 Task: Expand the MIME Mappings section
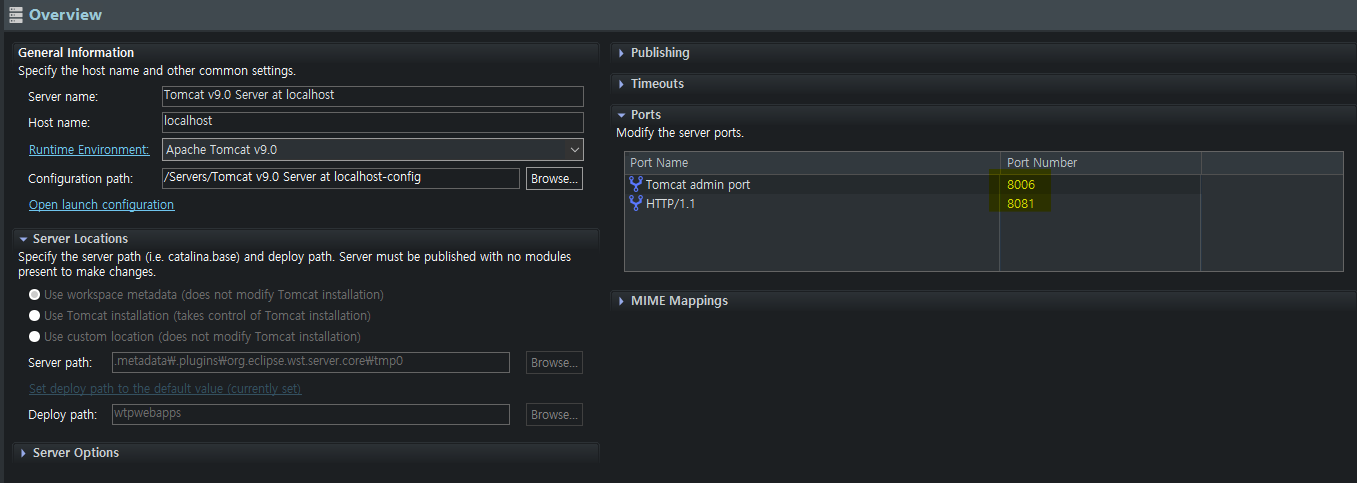click(x=621, y=301)
